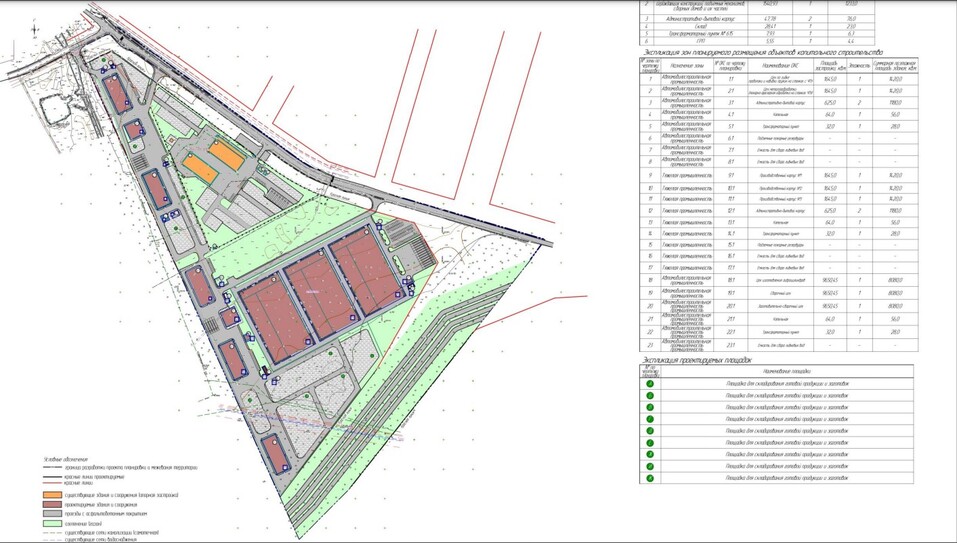Select the last green circle marker in sites table
The width and height of the screenshot is (957, 543).
[650, 478]
